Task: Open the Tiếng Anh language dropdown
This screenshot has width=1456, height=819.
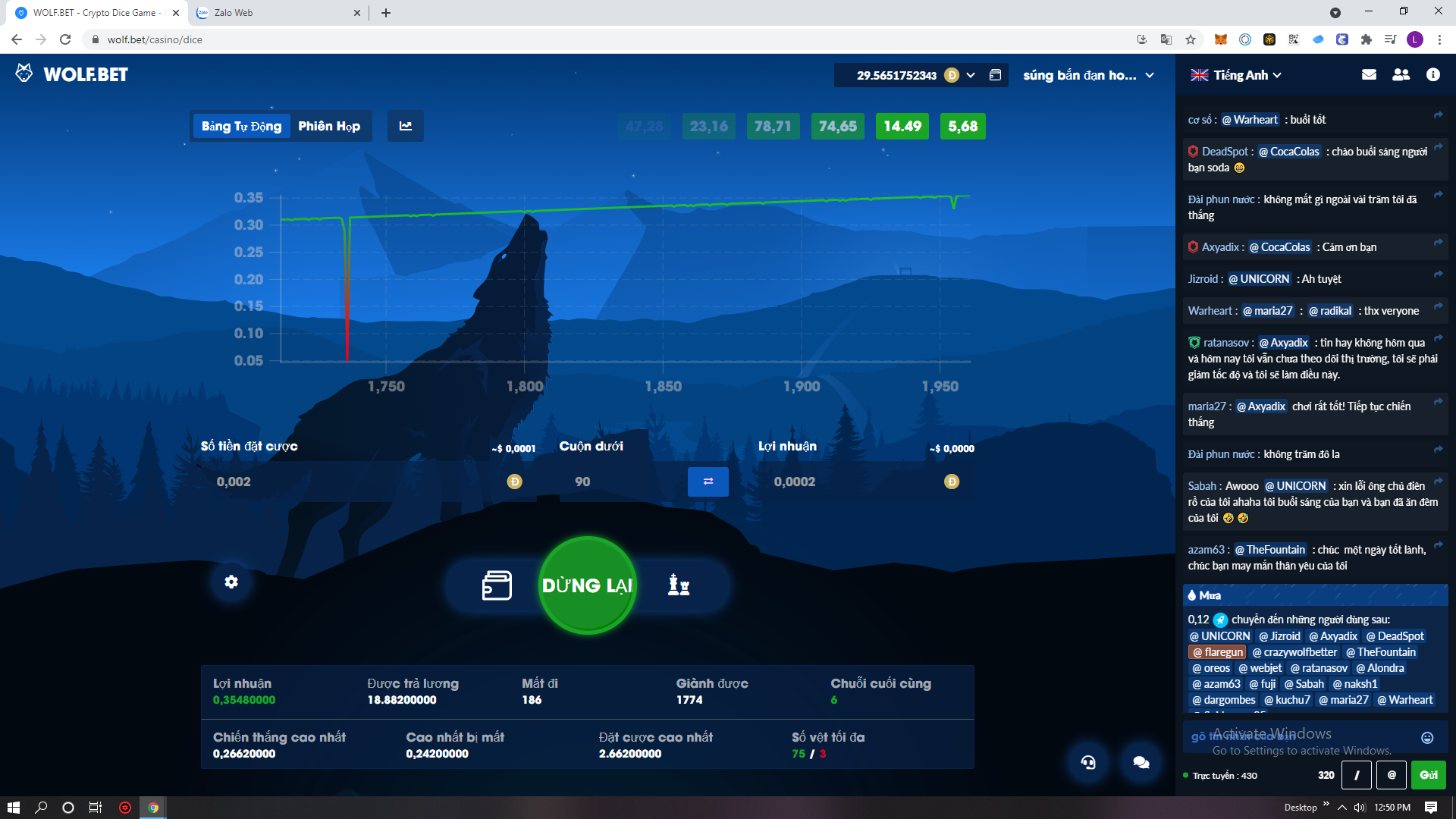Action: point(1244,75)
